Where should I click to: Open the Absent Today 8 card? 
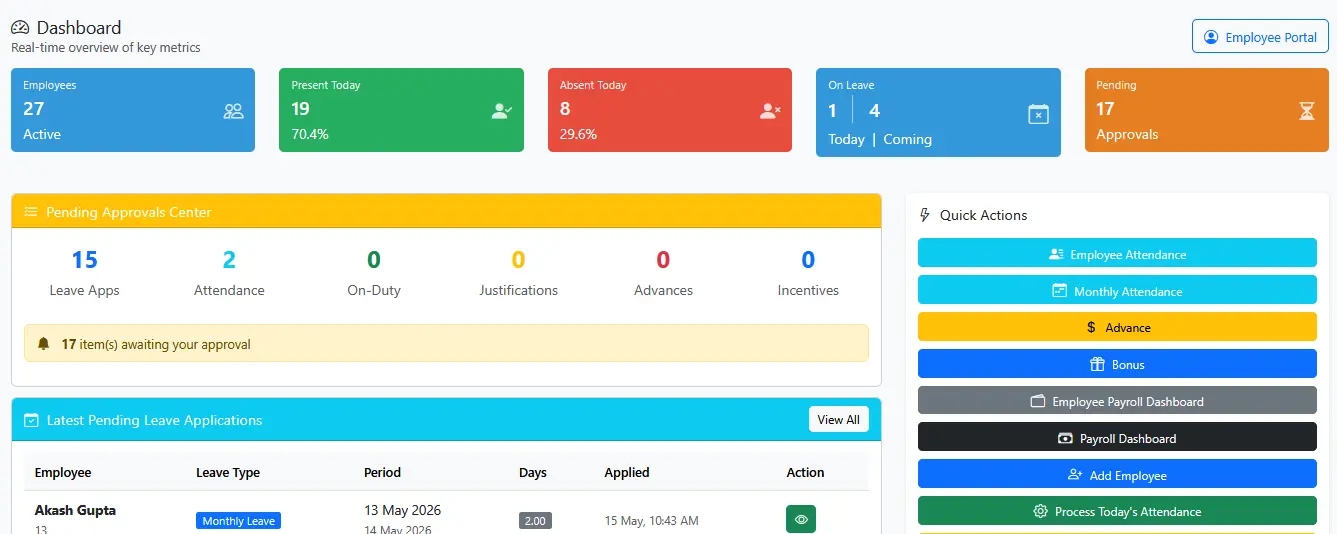670,110
